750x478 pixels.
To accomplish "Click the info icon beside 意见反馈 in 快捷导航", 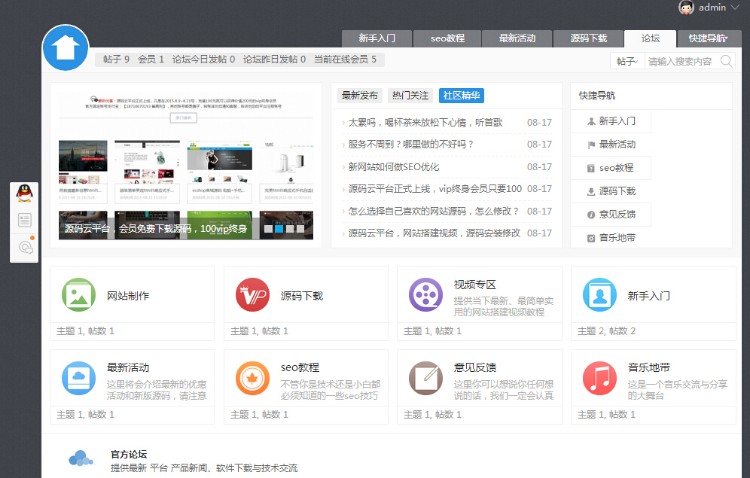I will coord(591,214).
